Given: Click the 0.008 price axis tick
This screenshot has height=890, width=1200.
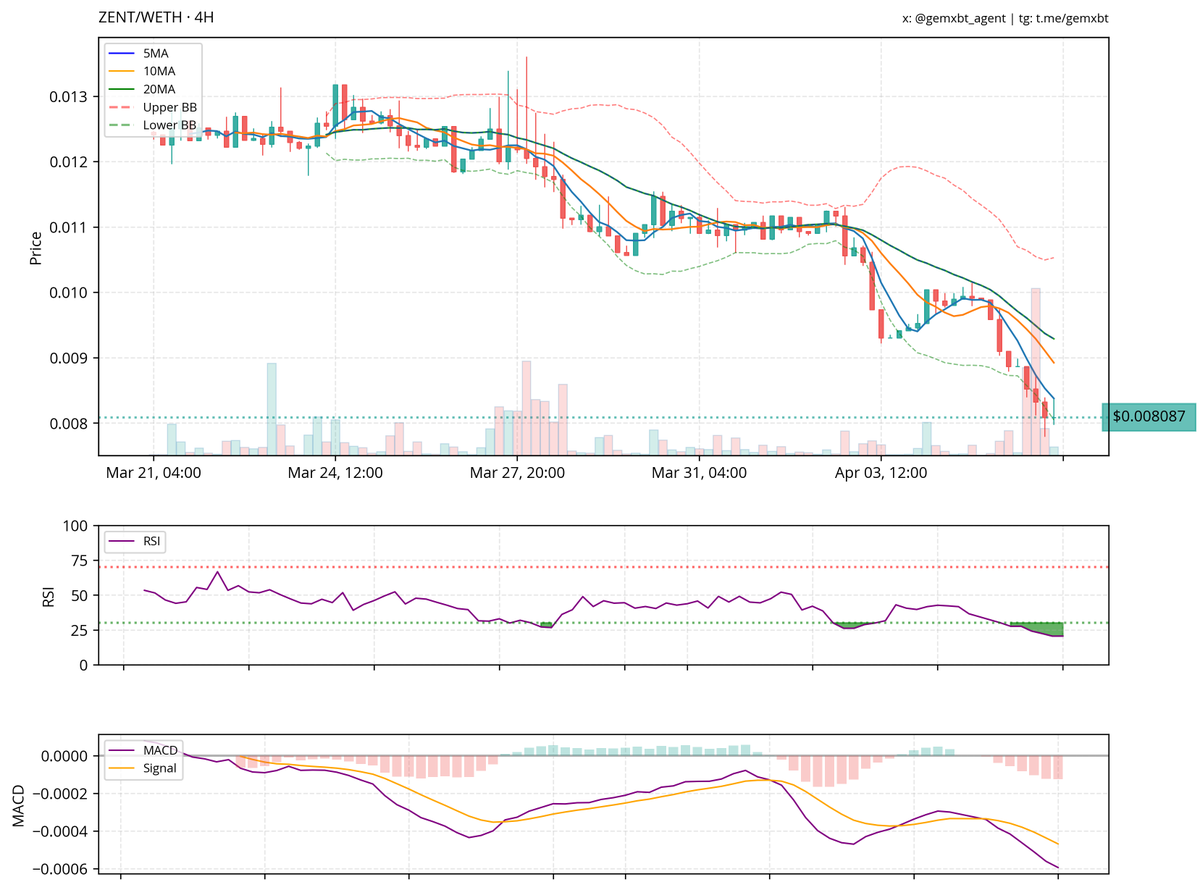Looking at the screenshot, I should pos(70,423).
